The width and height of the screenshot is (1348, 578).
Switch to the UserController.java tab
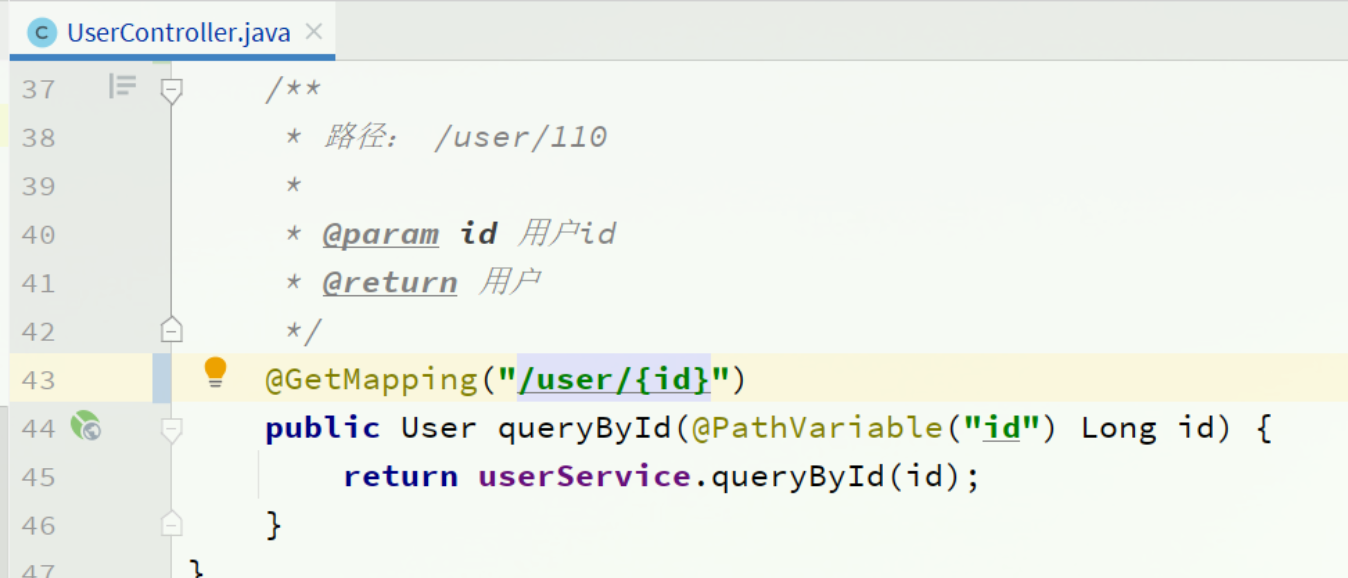click(x=178, y=33)
